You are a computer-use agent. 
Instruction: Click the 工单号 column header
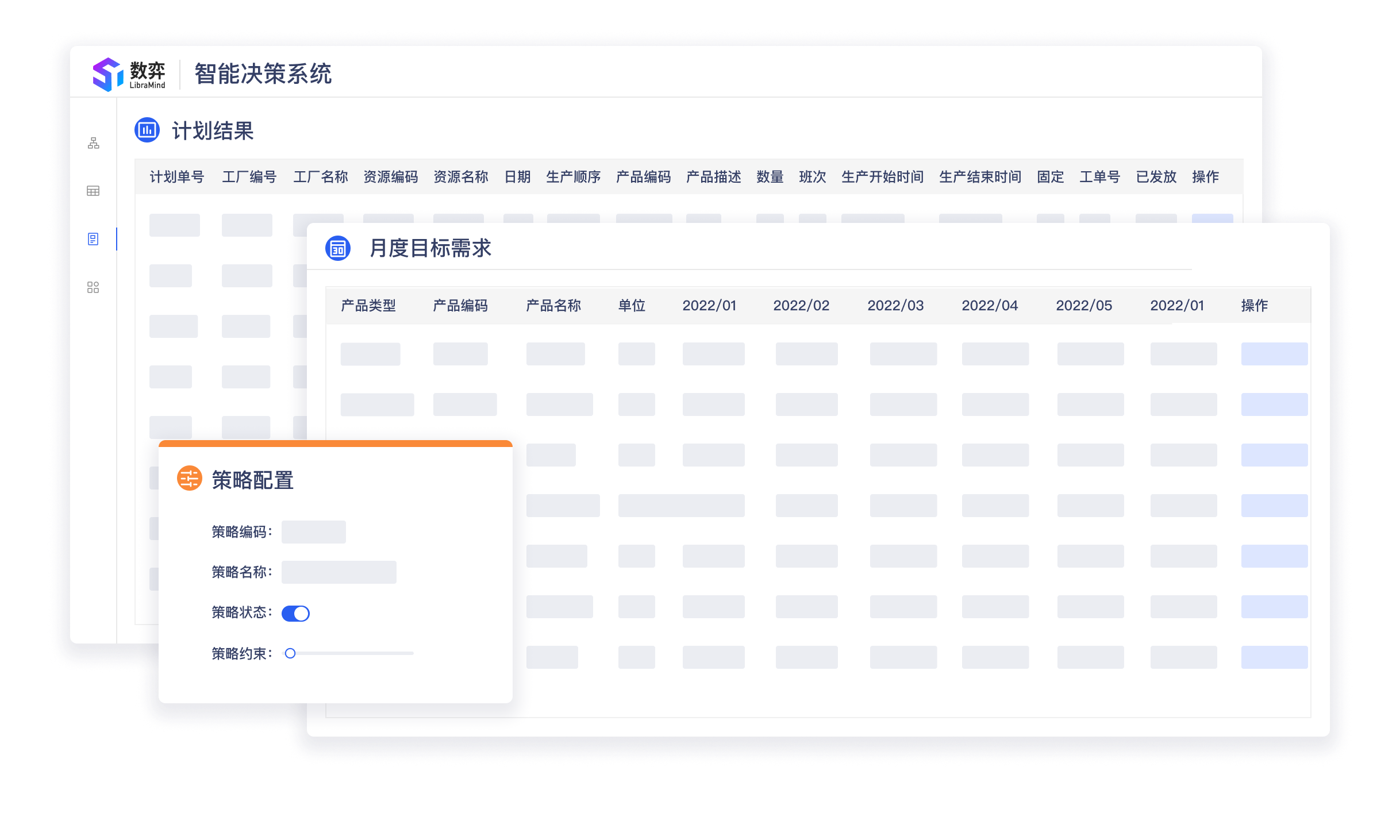(1099, 177)
